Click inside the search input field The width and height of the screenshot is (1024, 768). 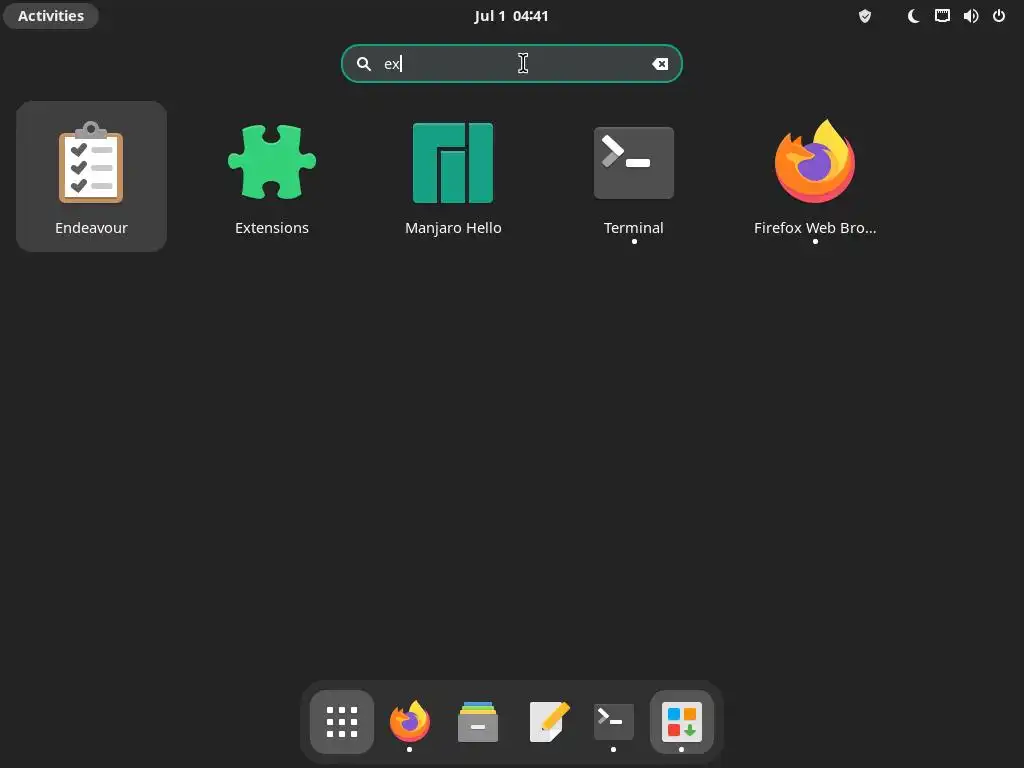(x=512, y=63)
